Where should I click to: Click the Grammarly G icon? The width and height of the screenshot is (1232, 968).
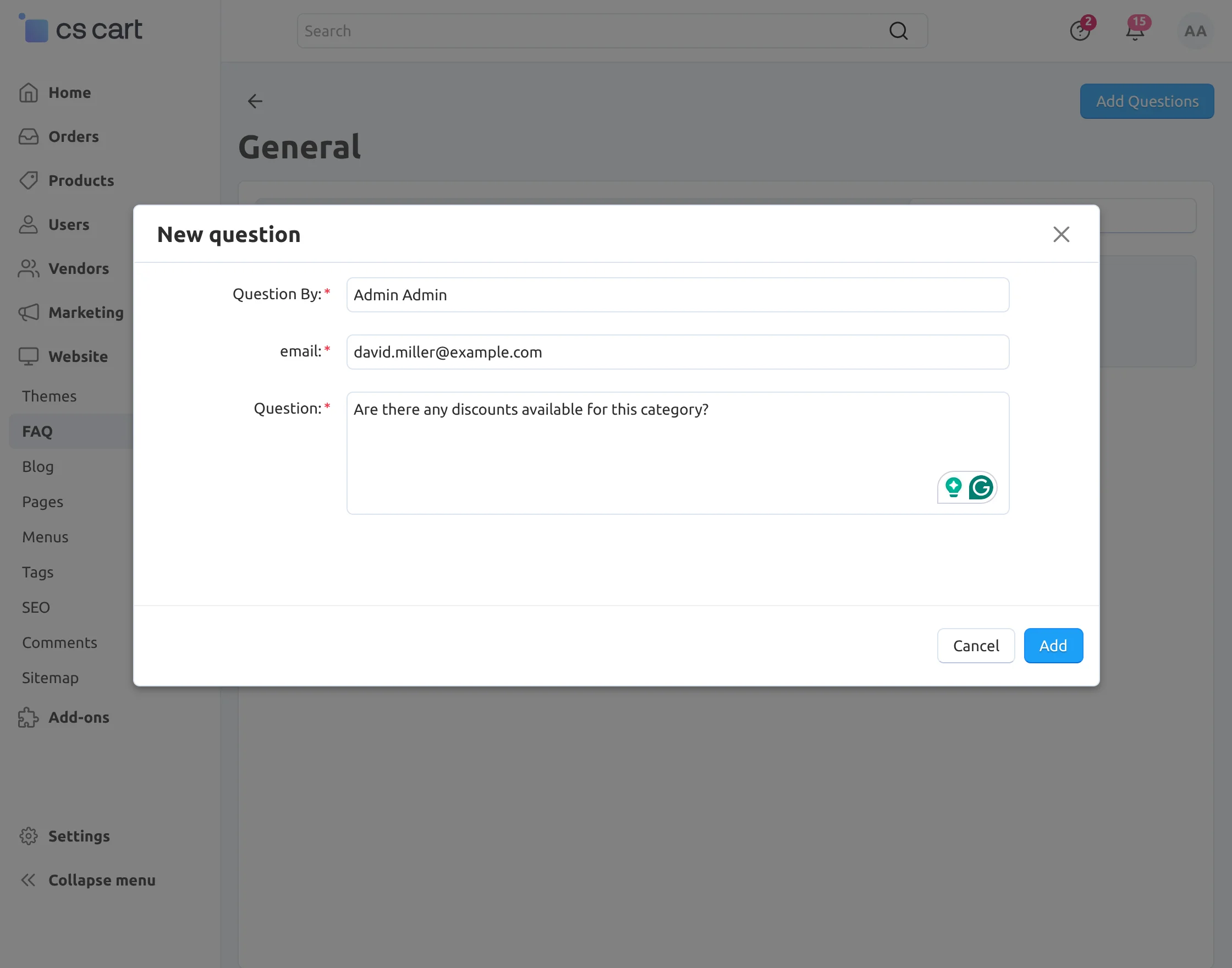[x=981, y=487]
